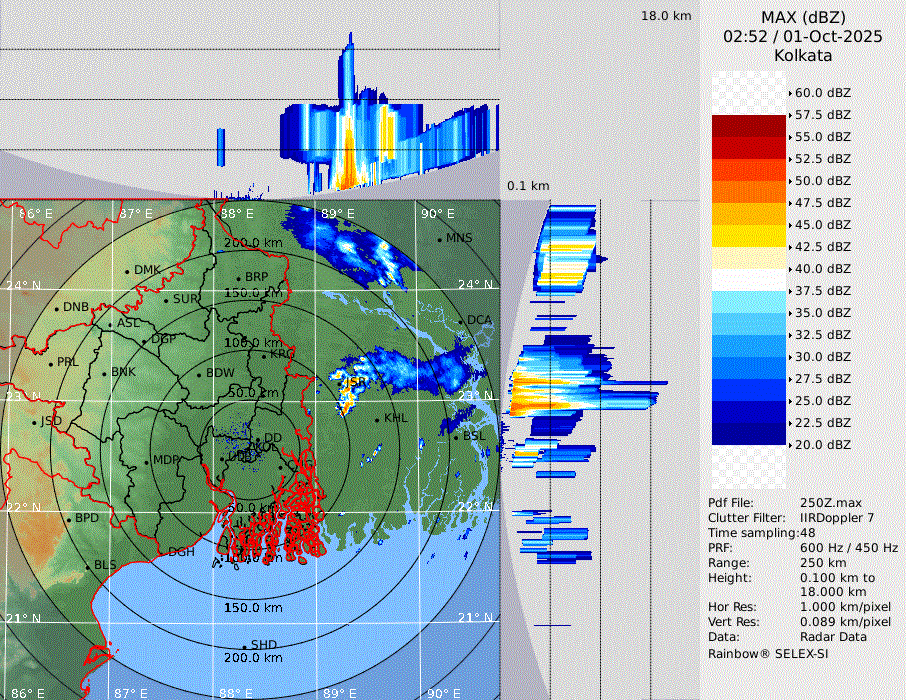The width and height of the screenshot is (906, 700).
Task: Click the SHD station marker near coast
Action: (244, 646)
